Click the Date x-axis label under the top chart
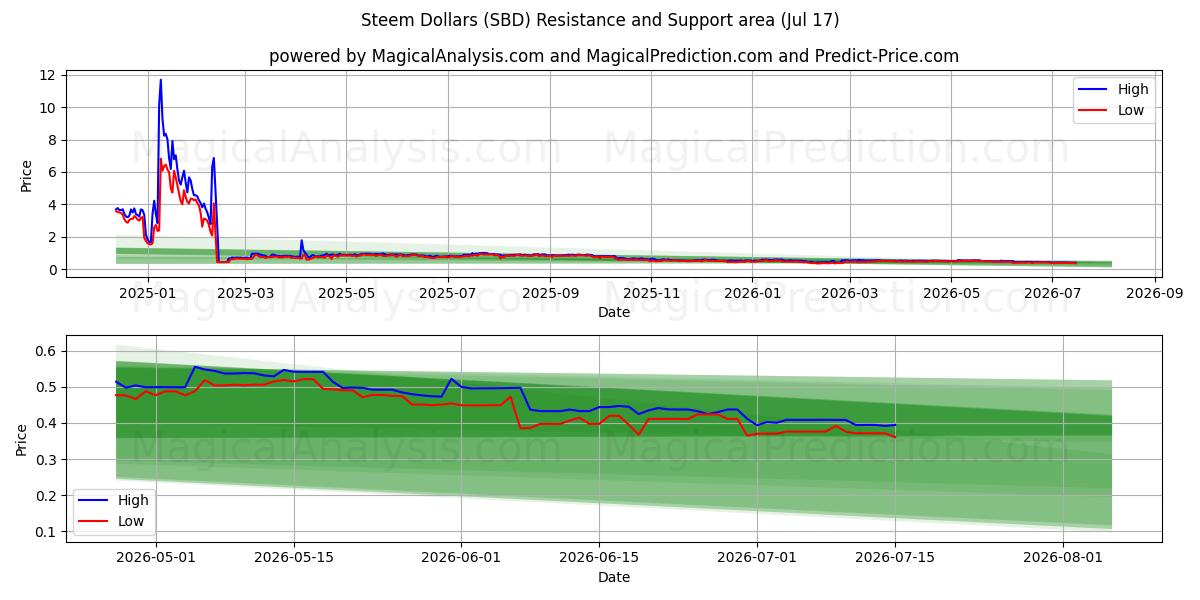This screenshot has height=600, width=1200. (x=614, y=312)
